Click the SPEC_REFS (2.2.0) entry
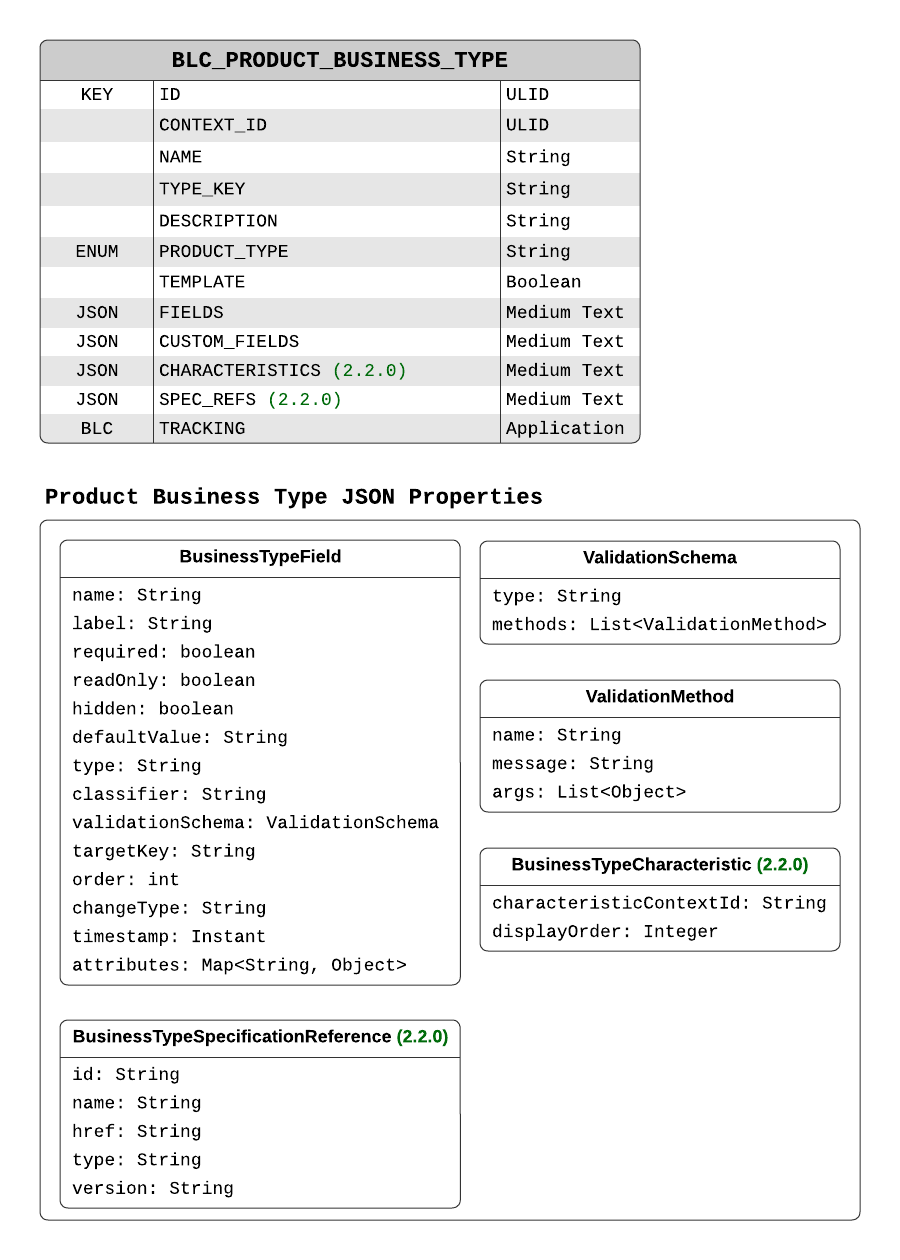Viewport: 900px width, 1260px height. coord(300,399)
